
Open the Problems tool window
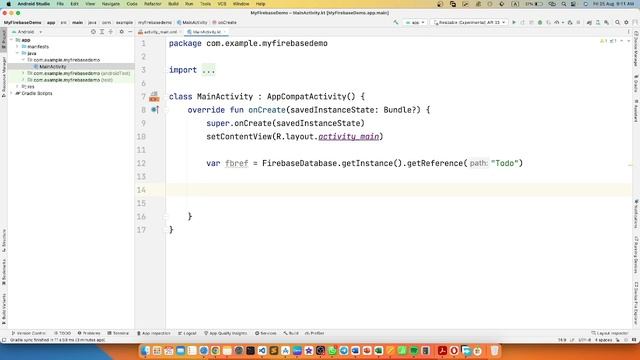tap(89, 333)
